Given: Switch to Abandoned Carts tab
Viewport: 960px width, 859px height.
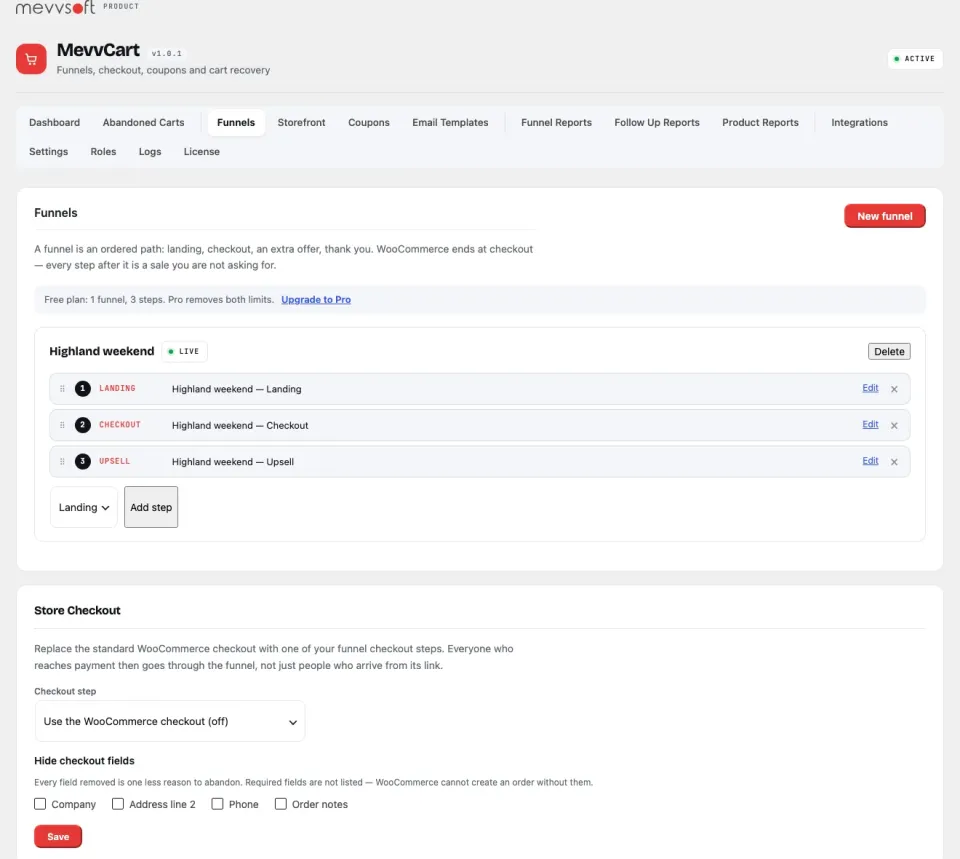Looking at the screenshot, I should point(143,122).
